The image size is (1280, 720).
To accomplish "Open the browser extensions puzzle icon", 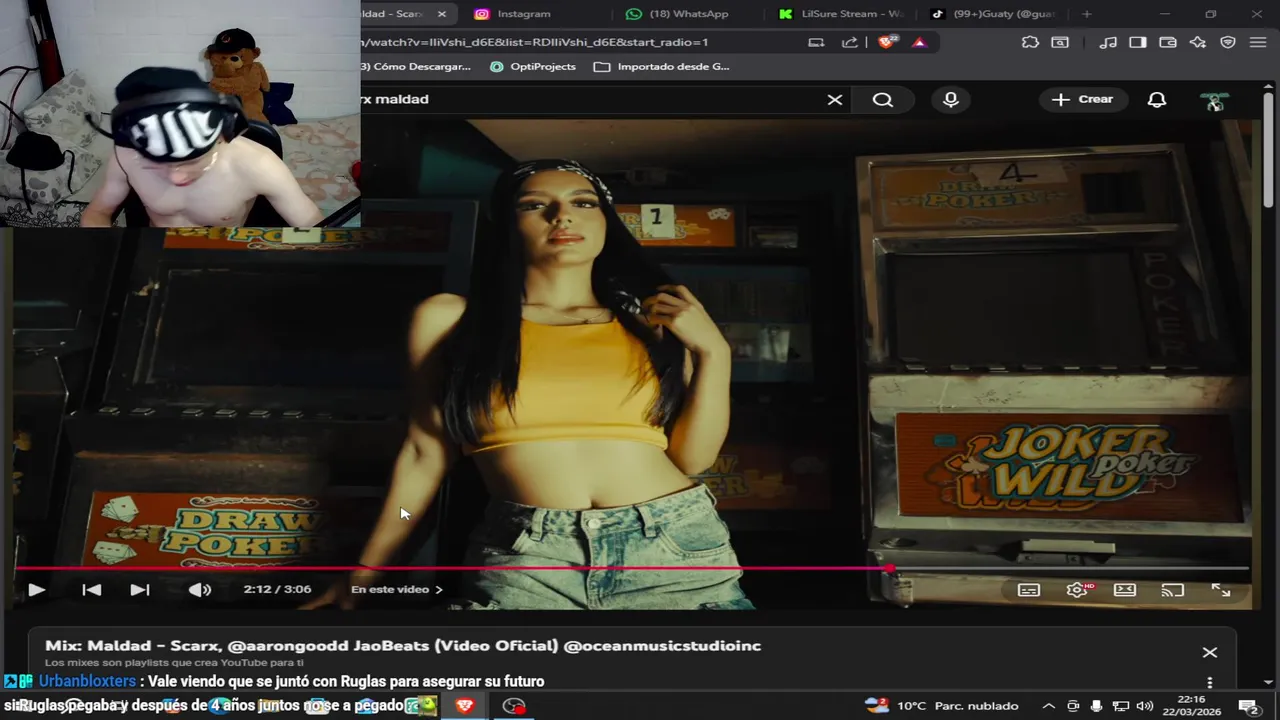I will click(1030, 42).
